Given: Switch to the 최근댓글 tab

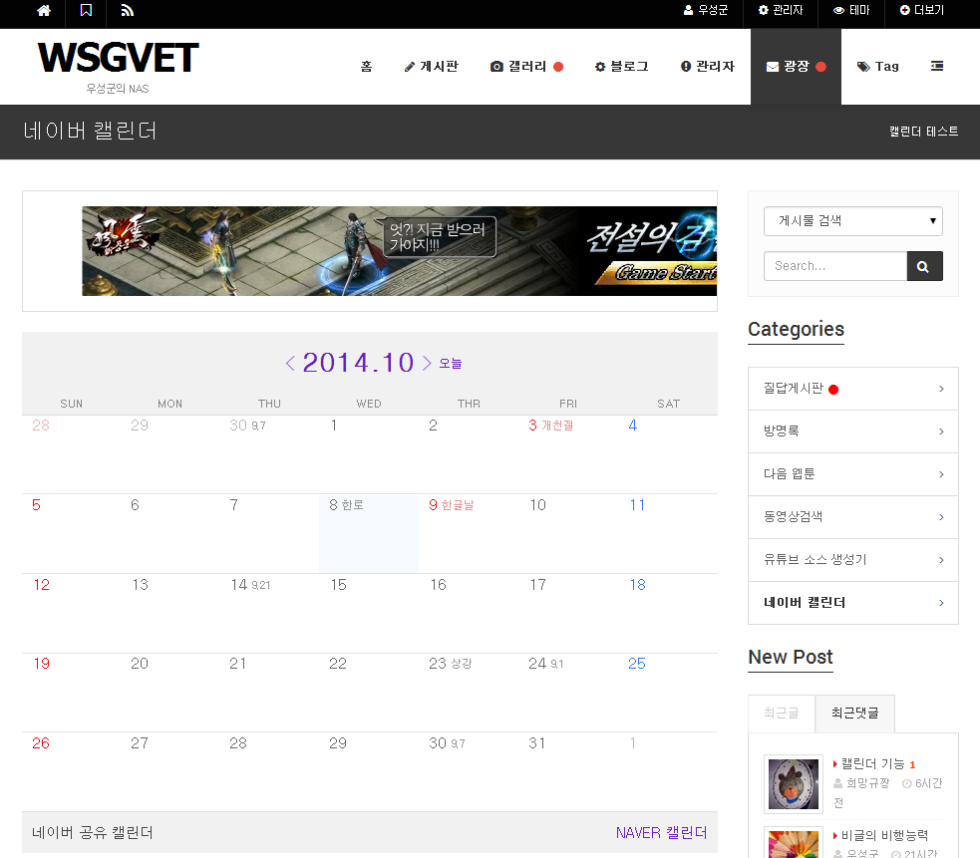Looking at the screenshot, I should click(854, 713).
